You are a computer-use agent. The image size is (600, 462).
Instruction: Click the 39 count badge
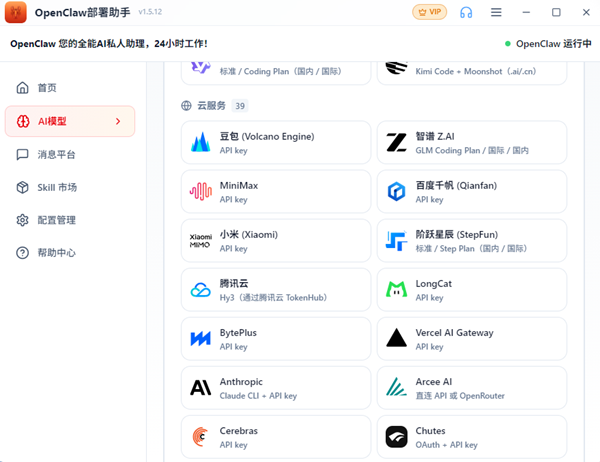tap(240, 106)
